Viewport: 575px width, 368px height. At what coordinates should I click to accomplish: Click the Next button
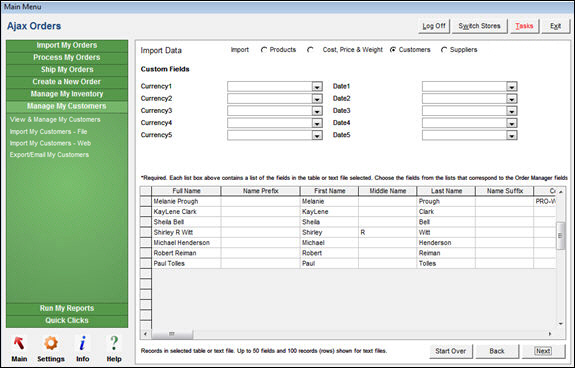pyautogui.click(x=543, y=351)
